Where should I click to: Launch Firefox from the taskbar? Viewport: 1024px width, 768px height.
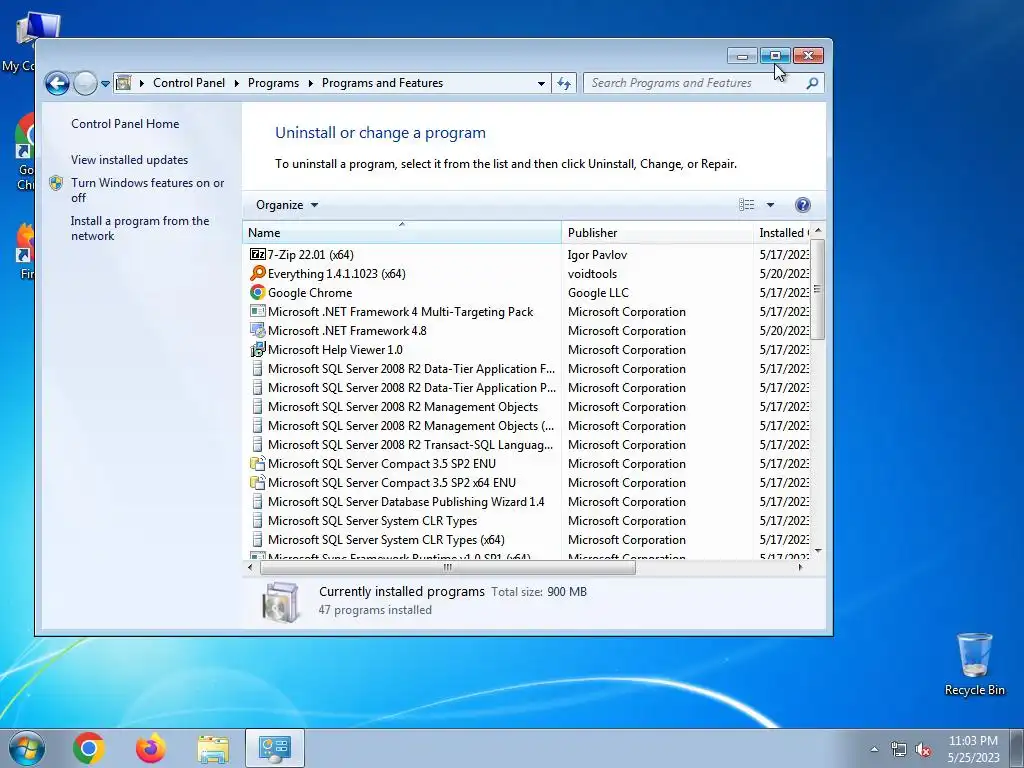(151, 748)
